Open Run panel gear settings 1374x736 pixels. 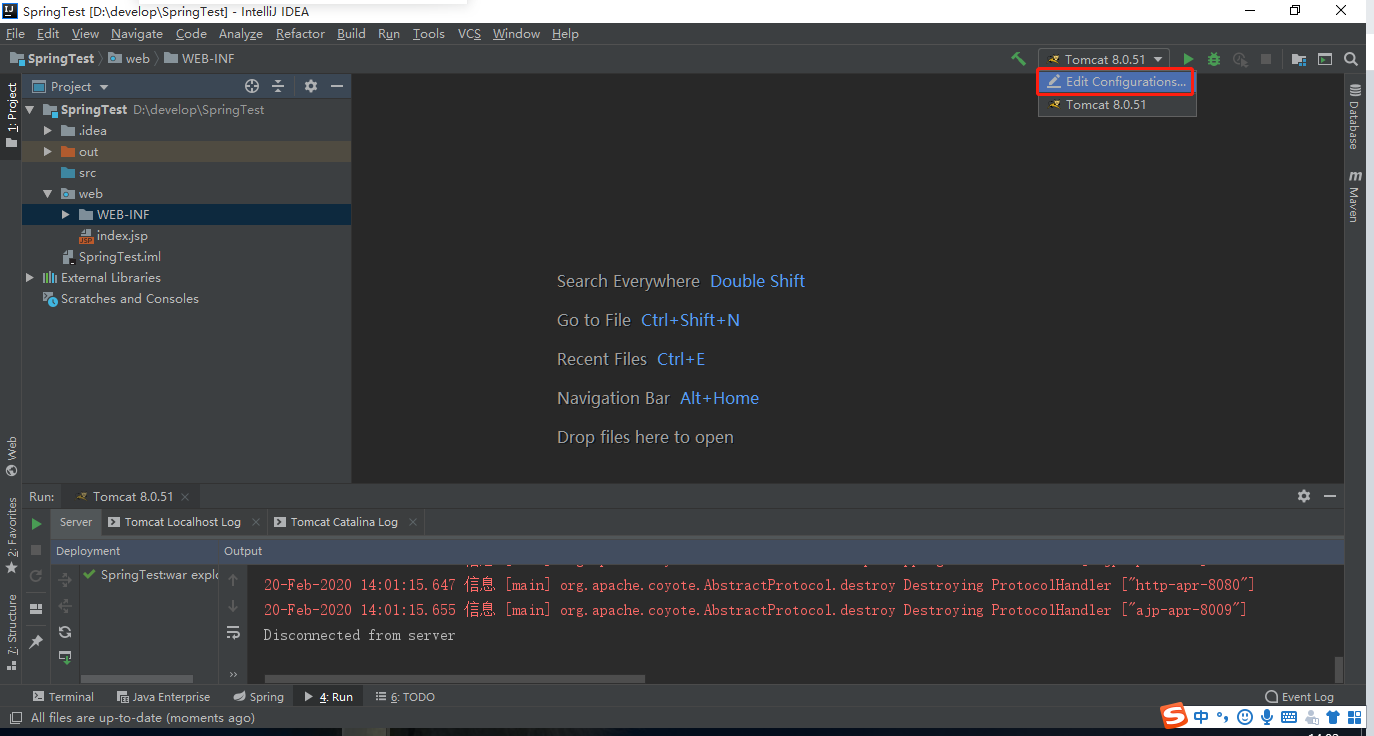pyautogui.click(x=1304, y=496)
